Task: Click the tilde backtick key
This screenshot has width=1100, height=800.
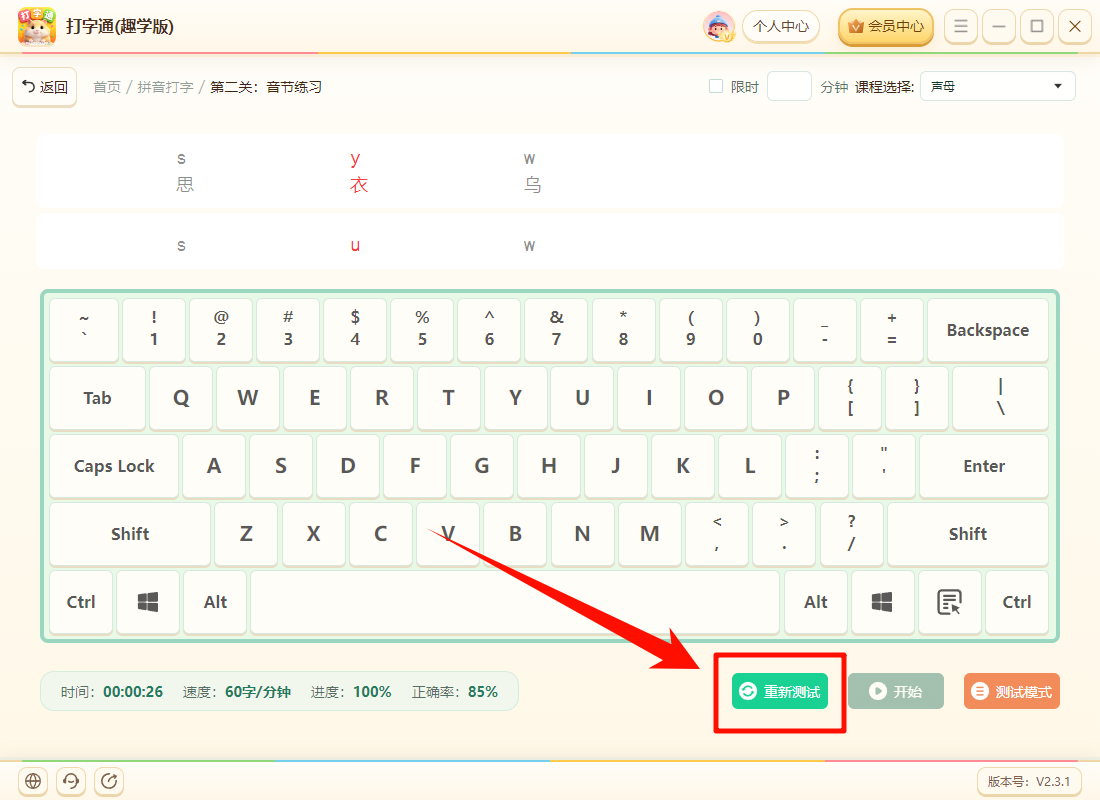Action: (84, 330)
